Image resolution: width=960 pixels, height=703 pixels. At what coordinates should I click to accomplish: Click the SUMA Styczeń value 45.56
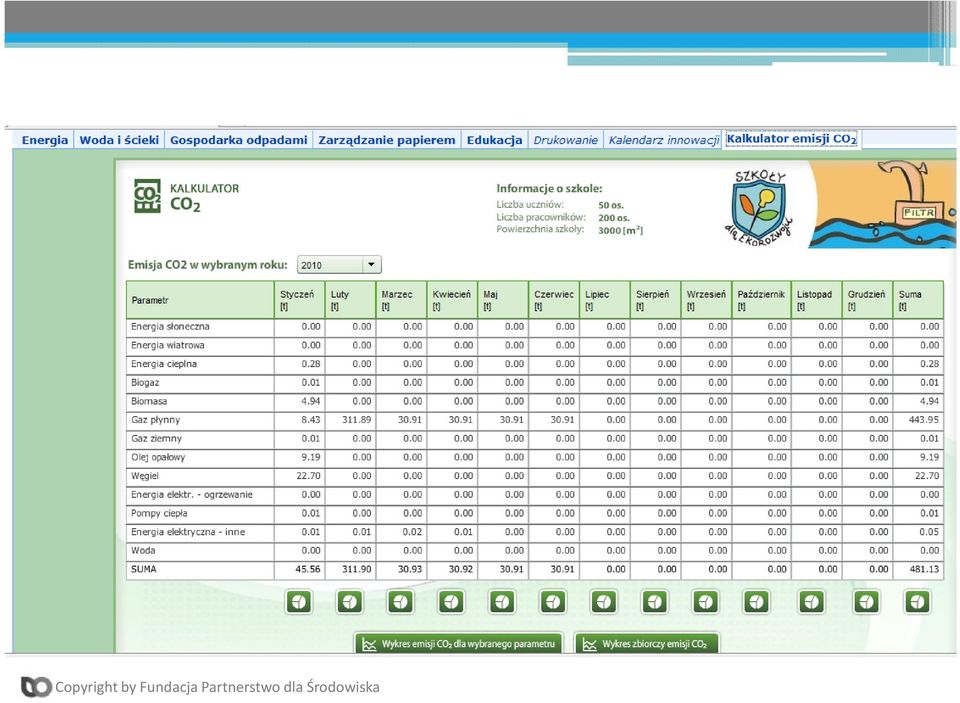[308, 570]
